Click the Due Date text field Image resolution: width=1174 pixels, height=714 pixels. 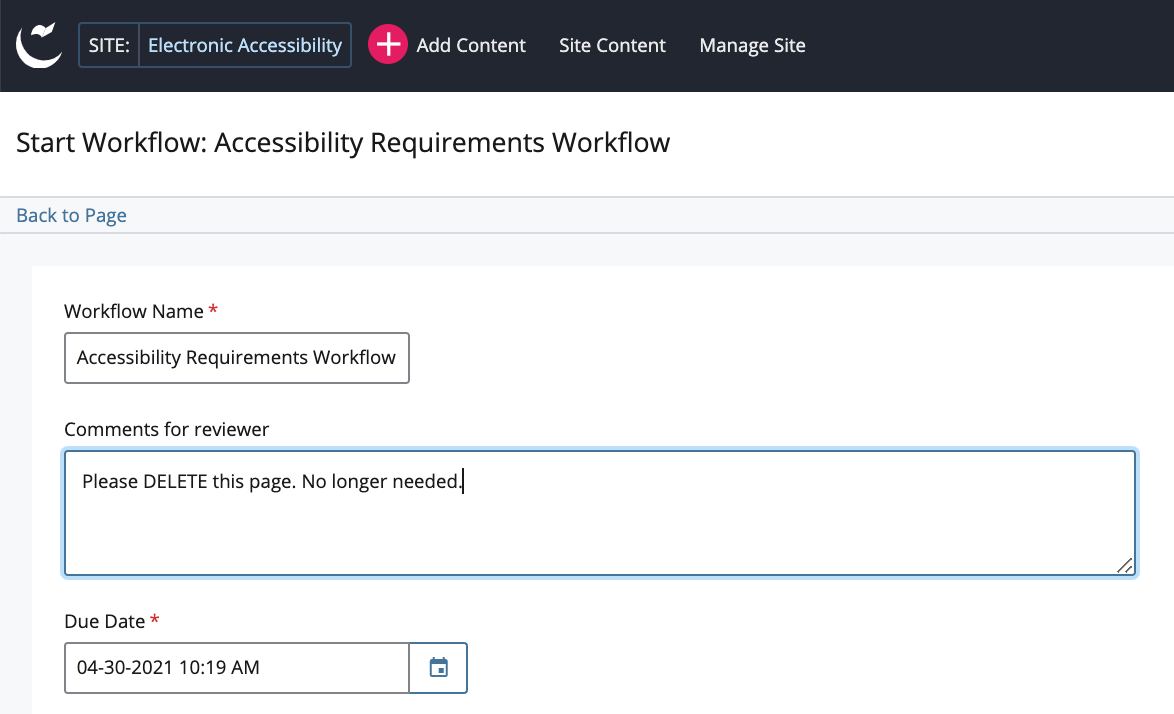pyautogui.click(x=237, y=668)
